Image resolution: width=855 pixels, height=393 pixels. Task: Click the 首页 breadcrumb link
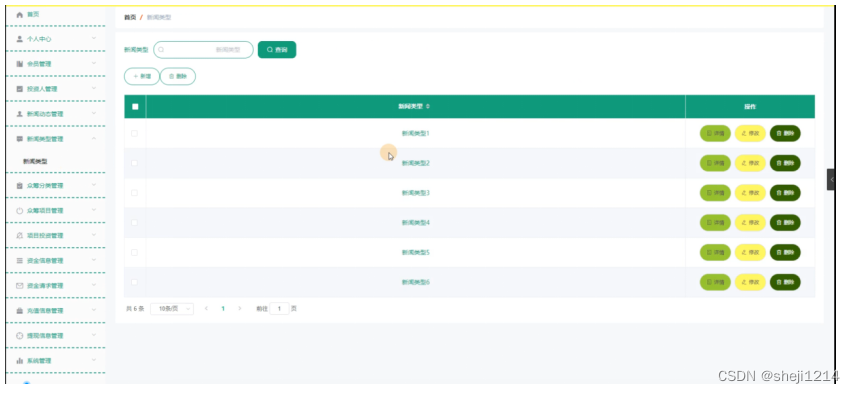(130, 17)
